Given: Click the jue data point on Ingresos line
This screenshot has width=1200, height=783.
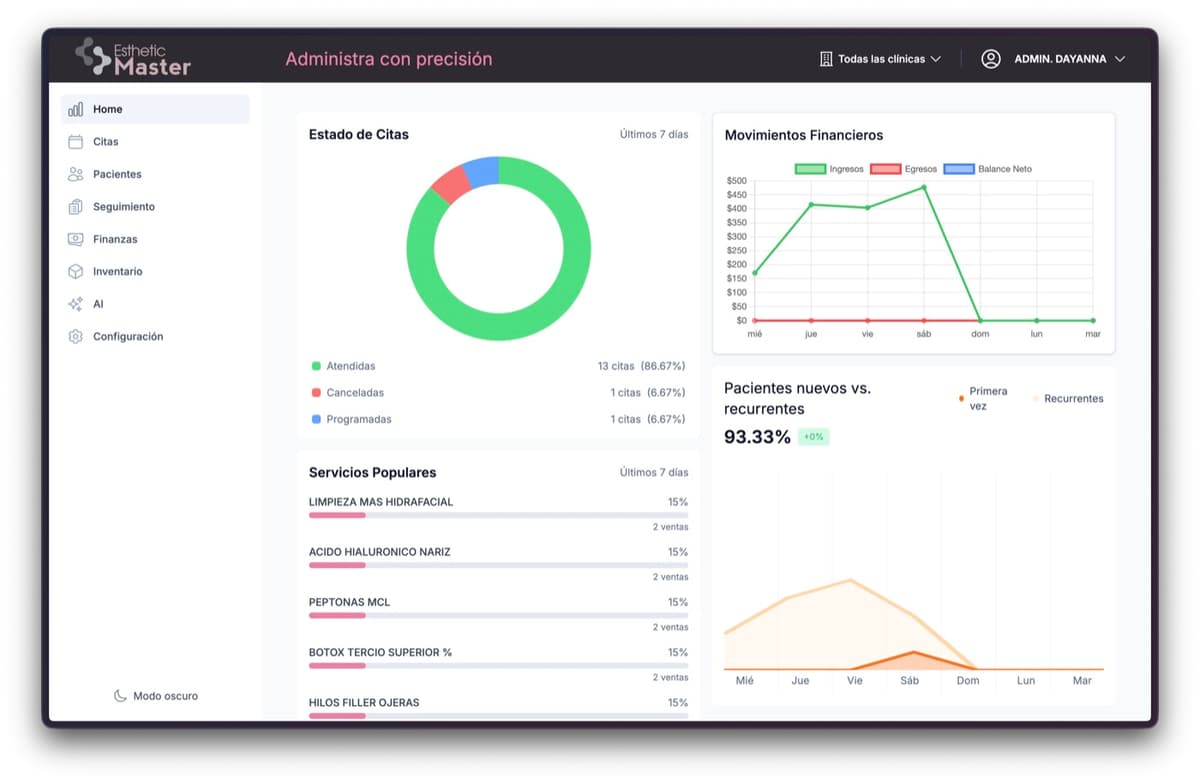Looking at the screenshot, I should coord(811,205).
